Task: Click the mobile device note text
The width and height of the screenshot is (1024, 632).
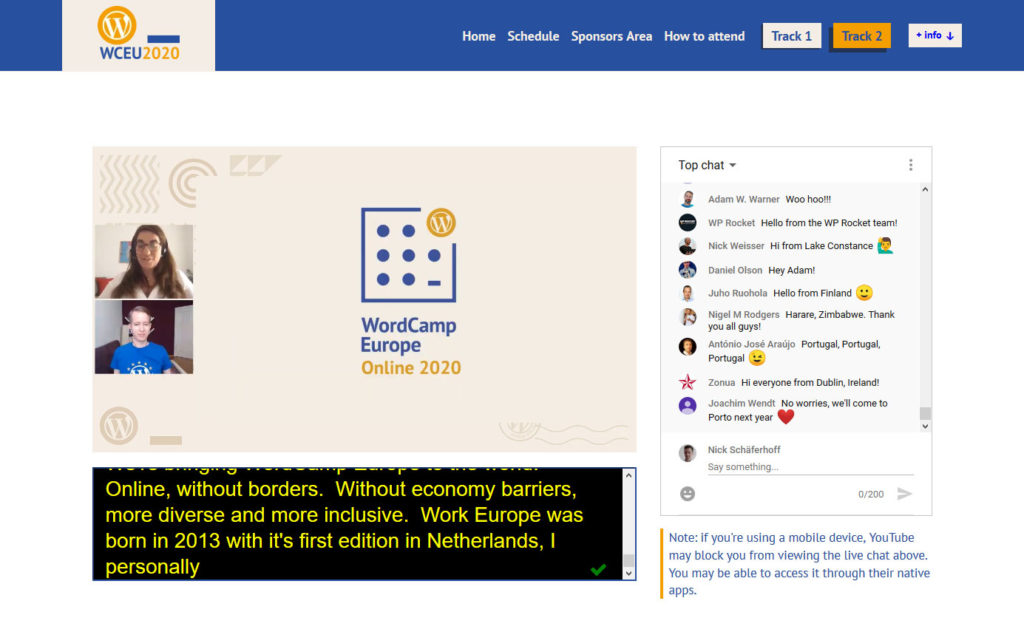Action: click(x=799, y=563)
